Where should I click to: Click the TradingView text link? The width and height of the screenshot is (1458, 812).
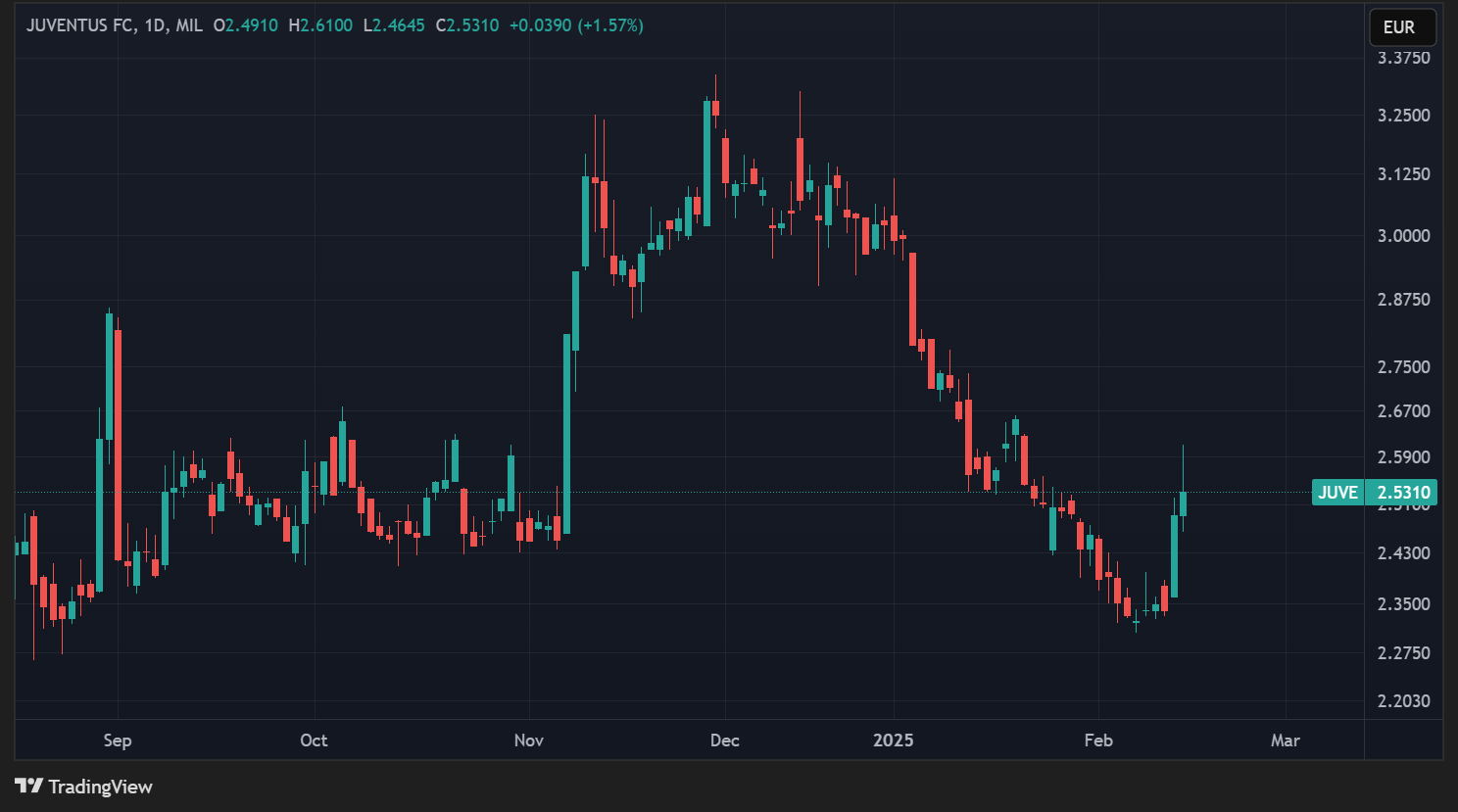click(100, 787)
